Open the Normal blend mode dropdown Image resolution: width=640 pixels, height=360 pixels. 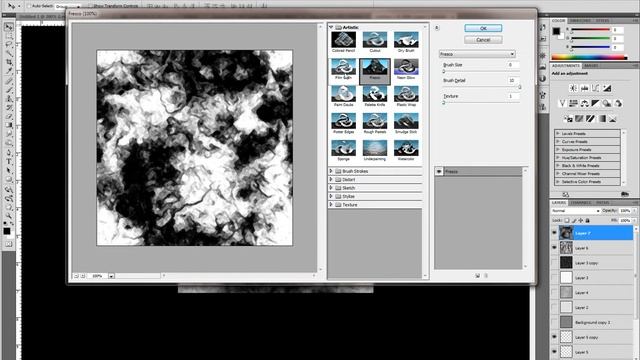576,211
